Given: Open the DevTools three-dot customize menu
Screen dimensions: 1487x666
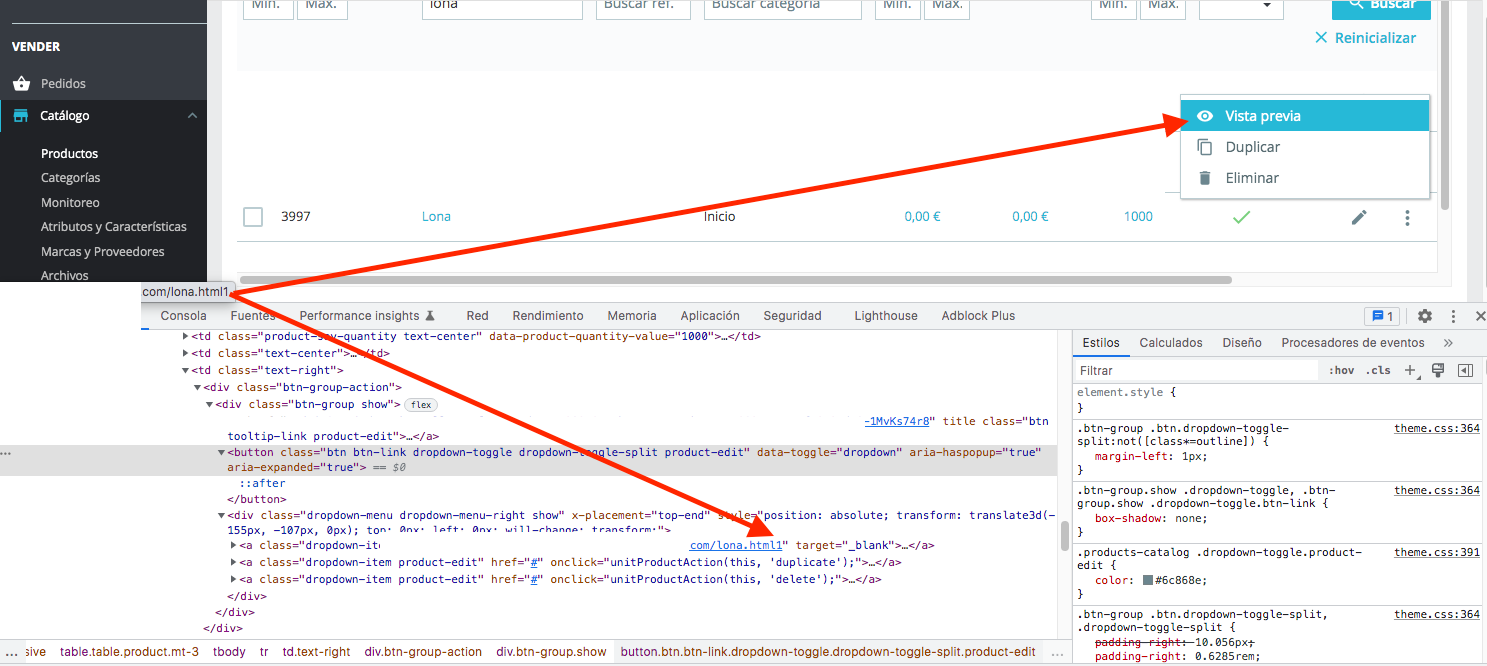Looking at the screenshot, I should (x=1453, y=316).
